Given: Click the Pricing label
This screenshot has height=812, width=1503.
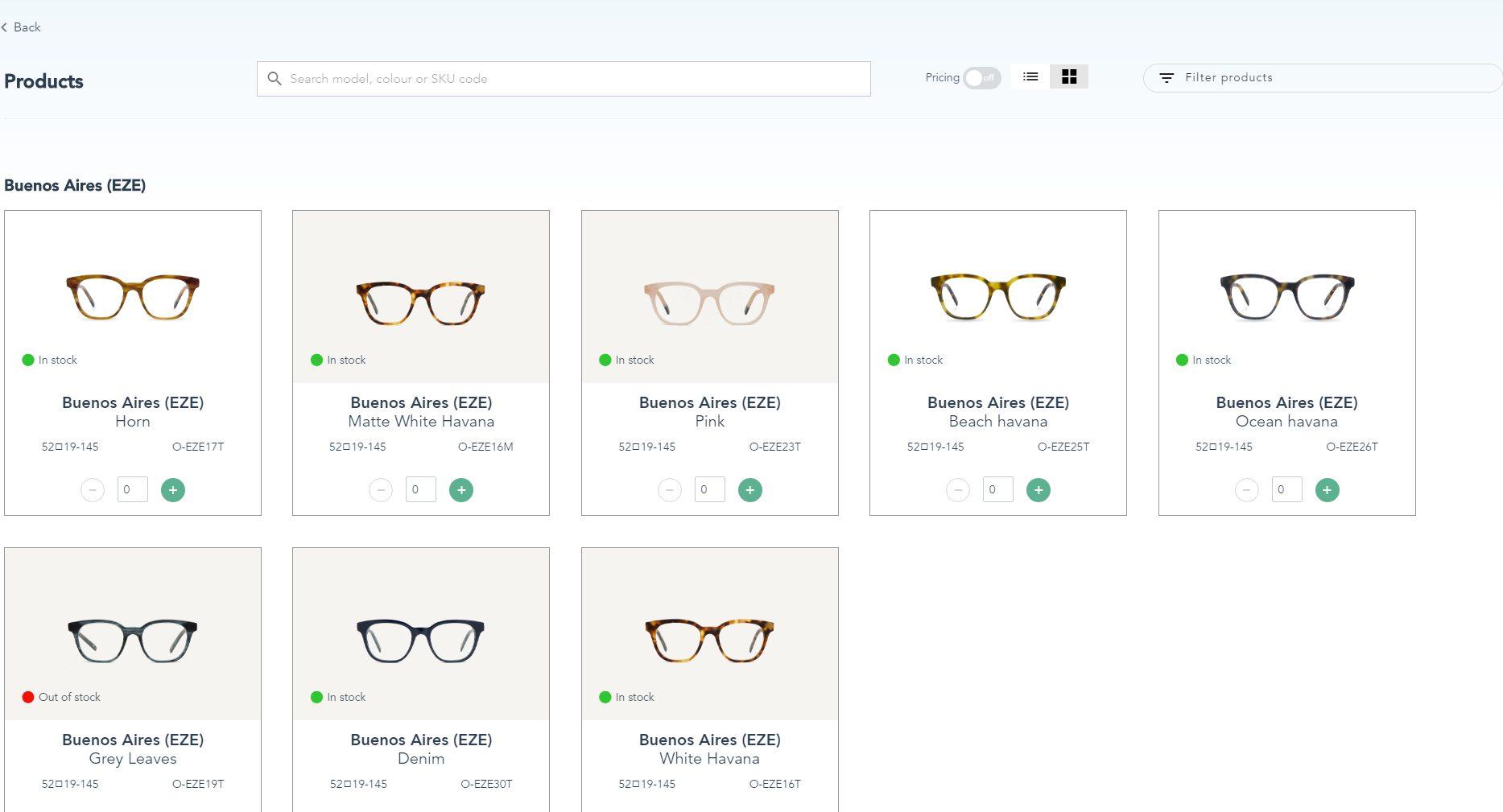Looking at the screenshot, I should pyautogui.click(x=942, y=77).
